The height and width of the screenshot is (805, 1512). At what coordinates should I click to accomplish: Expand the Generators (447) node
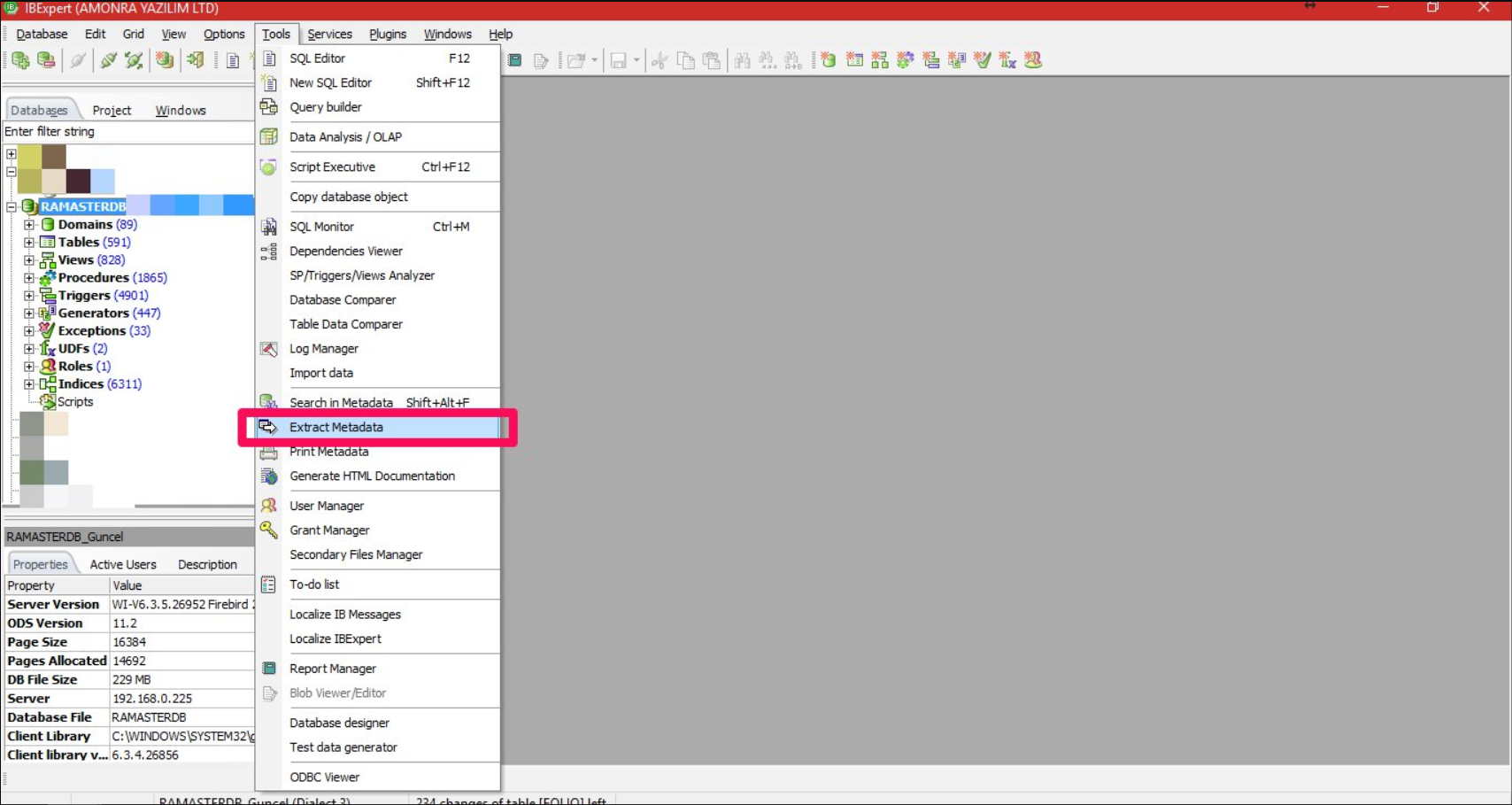click(x=29, y=313)
